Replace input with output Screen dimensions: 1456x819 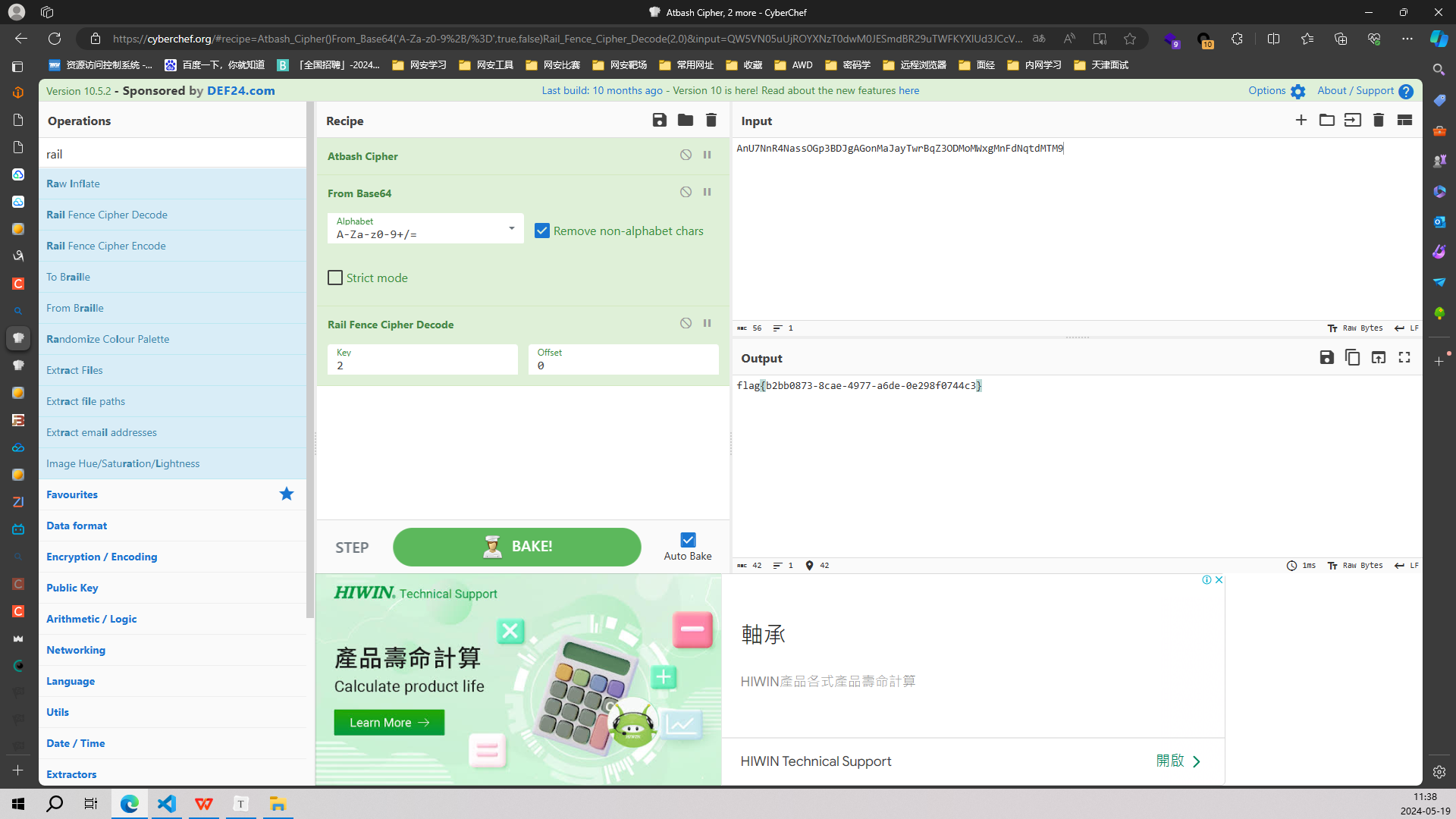[1378, 357]
